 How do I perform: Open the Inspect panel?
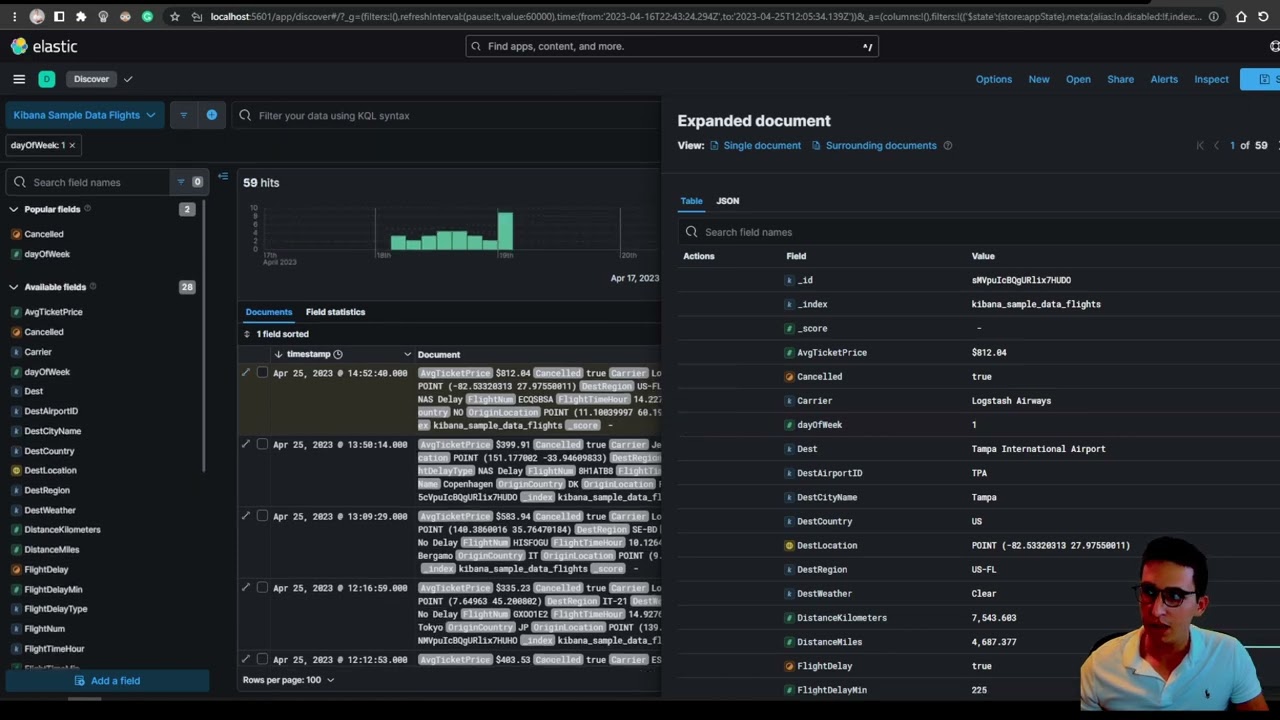pos(1211,79)
